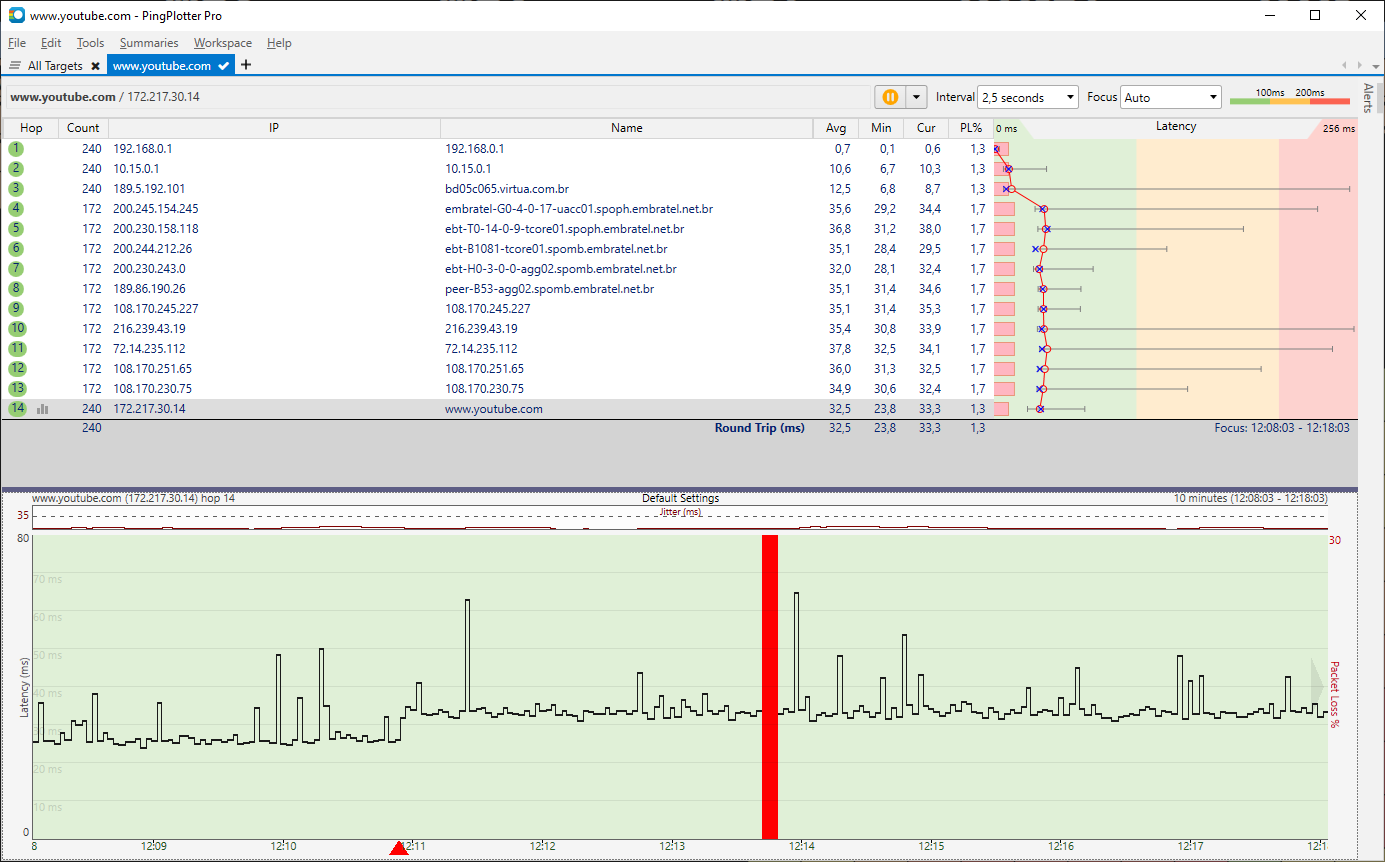This screenshot has height=862, width=1385.
Task: Close the All Targets tab with its X
Action: pyautogui.click(x=95, y=66)
